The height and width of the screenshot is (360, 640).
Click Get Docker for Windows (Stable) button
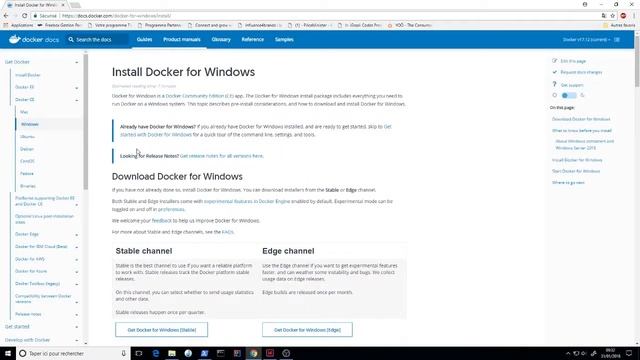pos(162,330)
